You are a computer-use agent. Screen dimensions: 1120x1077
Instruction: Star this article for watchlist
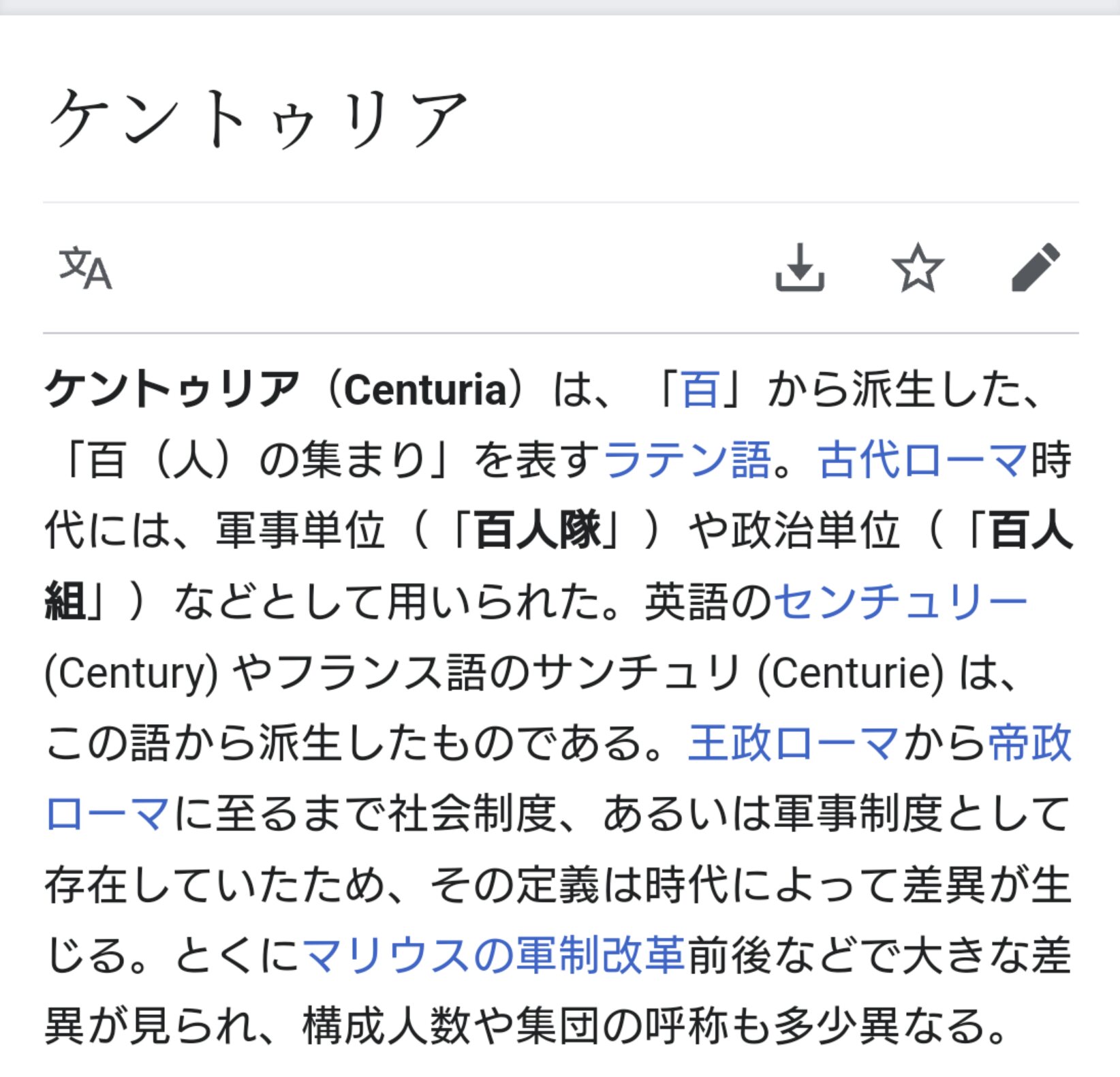918,268
